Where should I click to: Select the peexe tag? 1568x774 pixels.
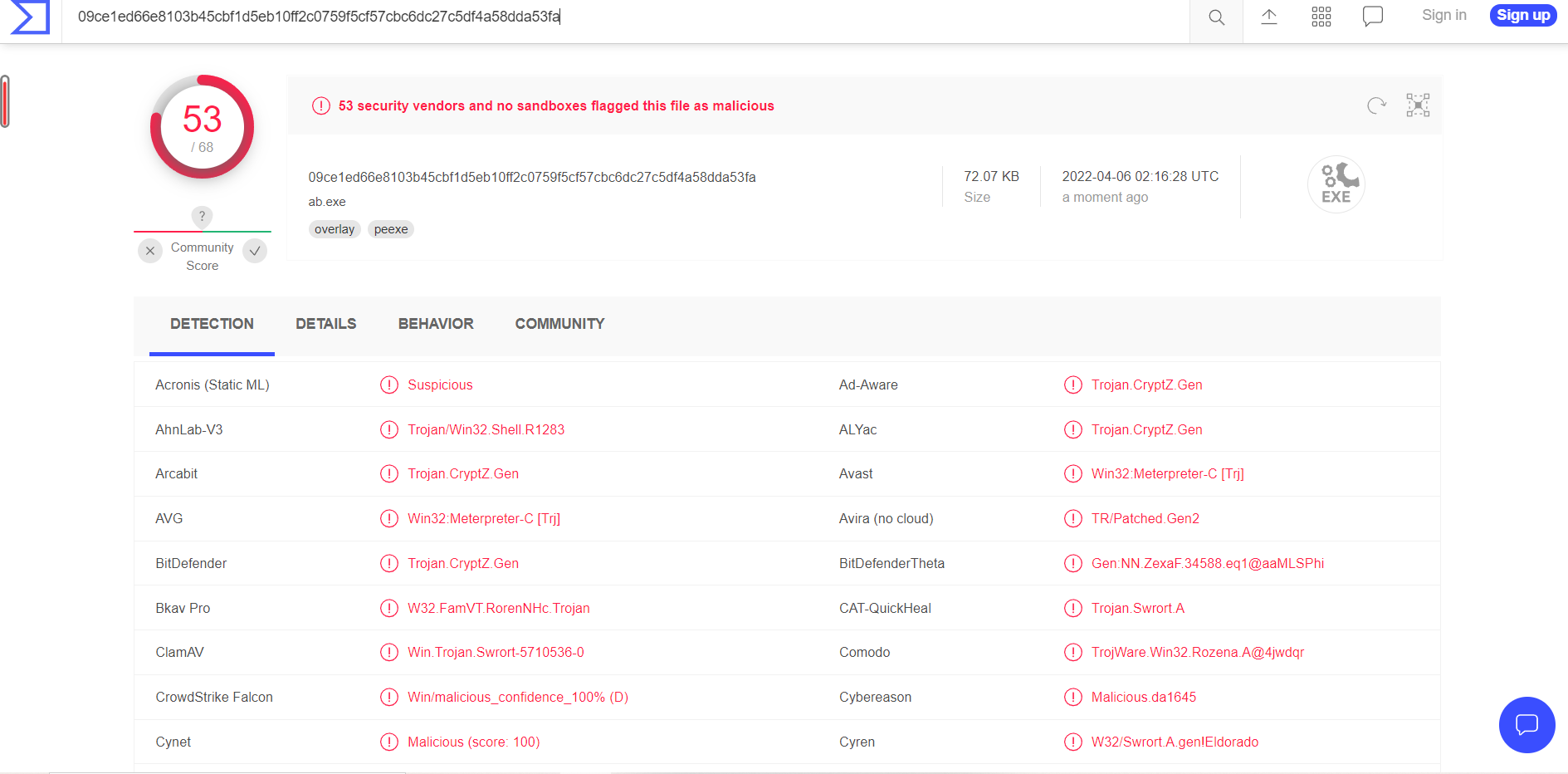click(391, 230)
